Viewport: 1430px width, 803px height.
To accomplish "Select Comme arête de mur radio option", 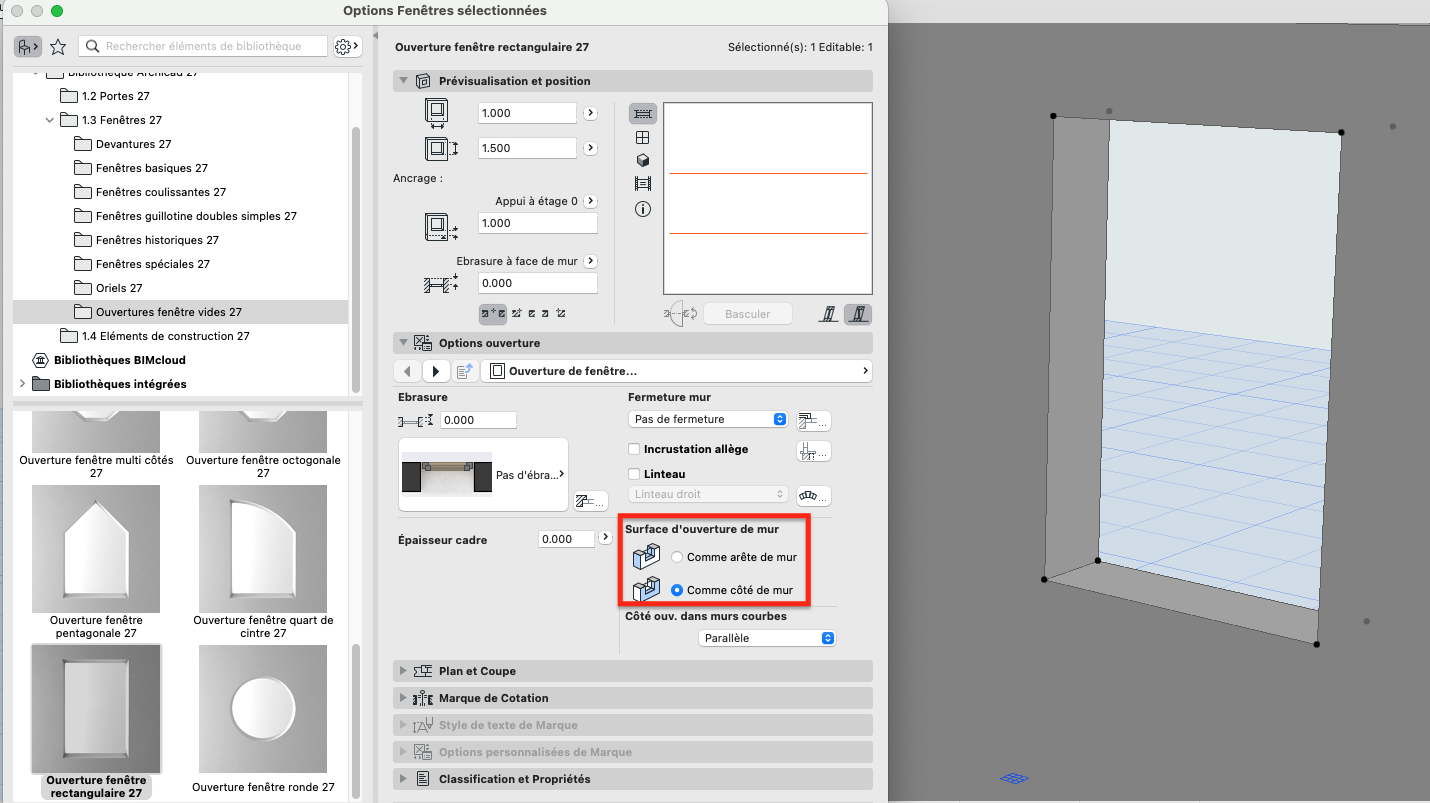I will pos(677,557).
